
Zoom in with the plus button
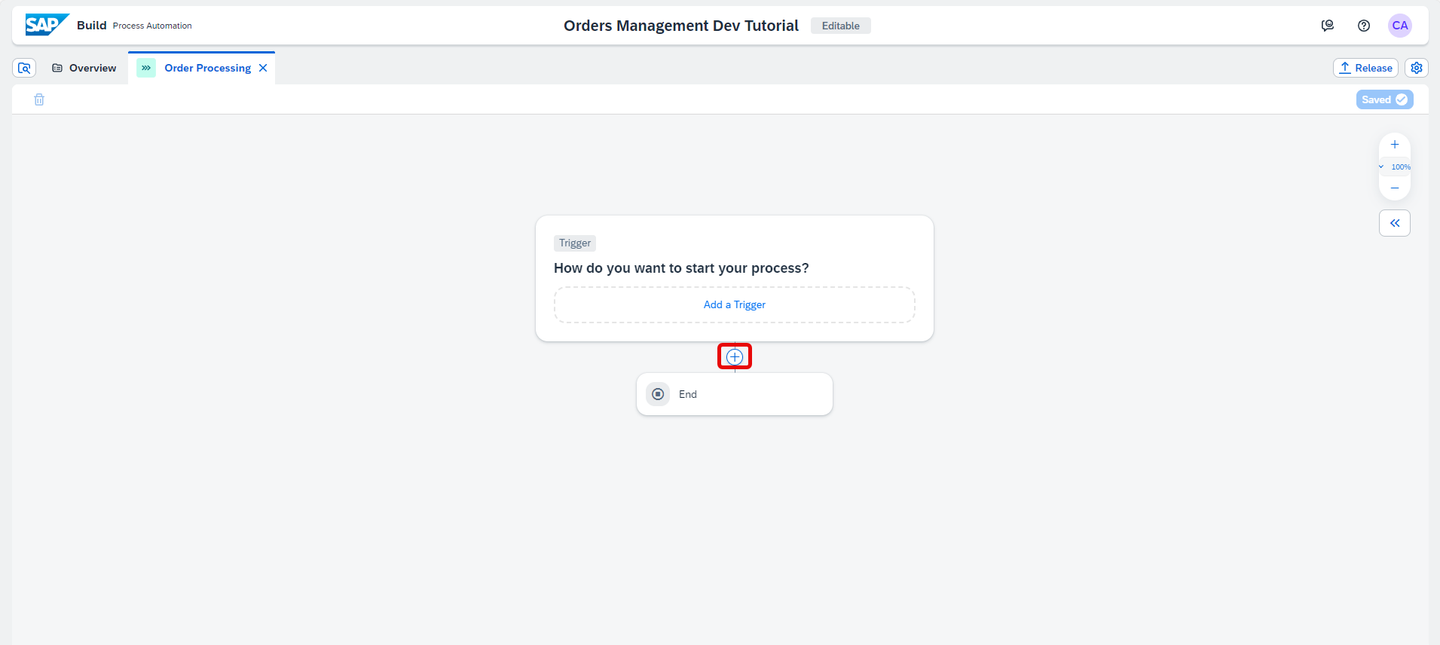tap(1395, 145)
